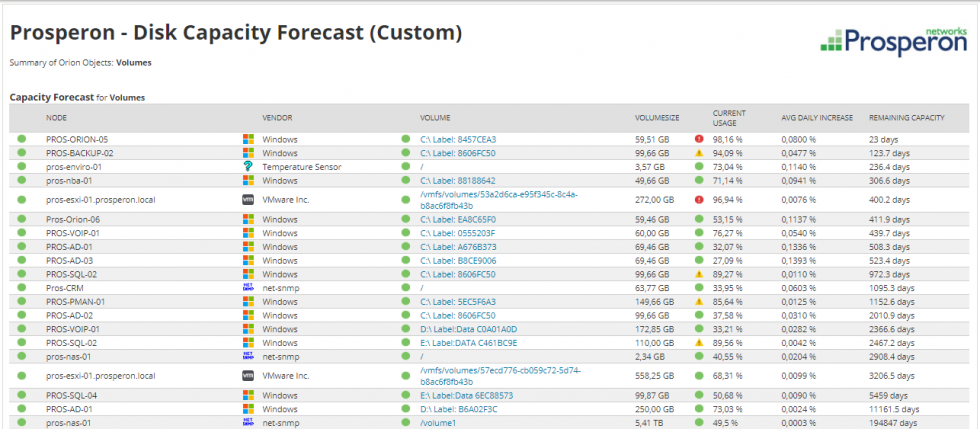This screenshot has width=980, height=429.
Task: Click the "Summary of Orion Objects: Volumes" subtitle
Action: pyautogui.click(x=81, y=63)
